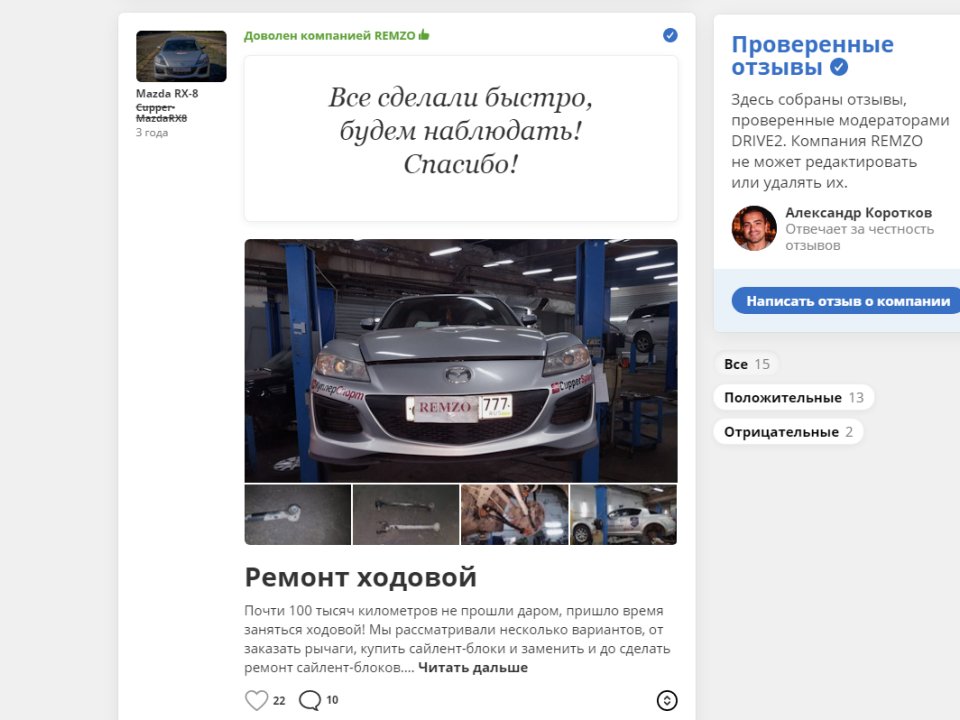Open the comments bubble icon with 10

click(310, 700)
